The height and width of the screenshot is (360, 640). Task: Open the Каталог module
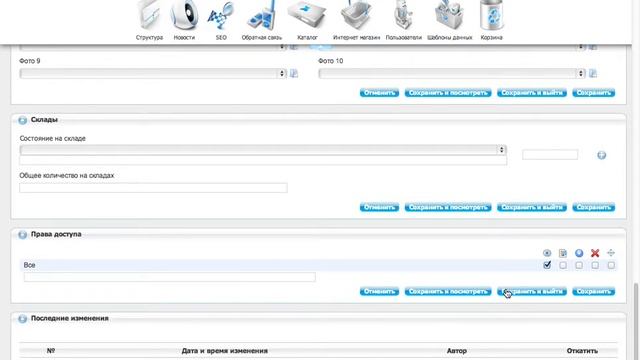coord(307,20)
